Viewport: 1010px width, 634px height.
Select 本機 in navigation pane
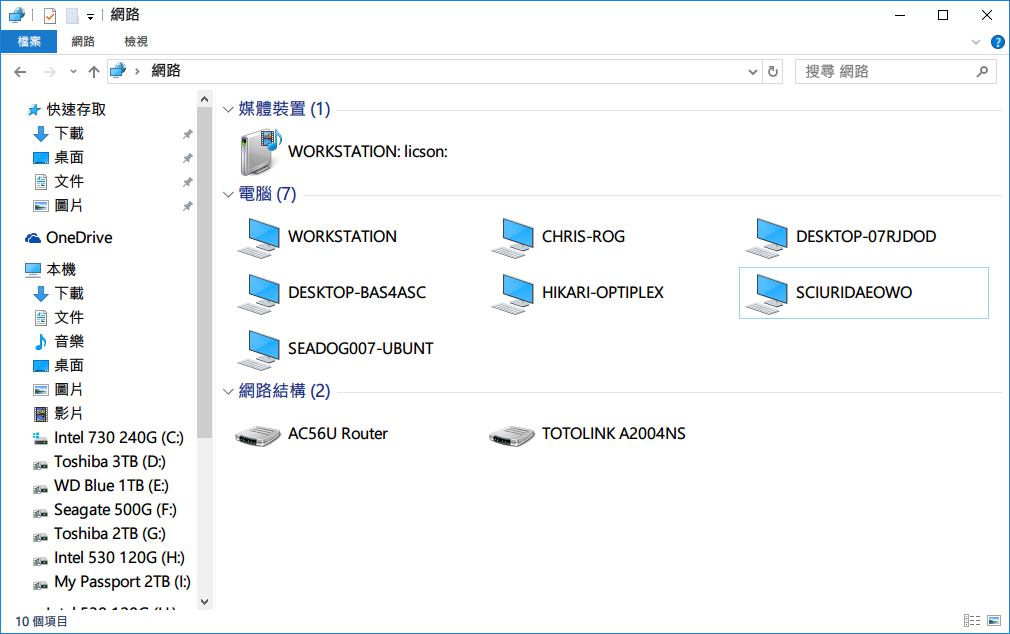50,269
